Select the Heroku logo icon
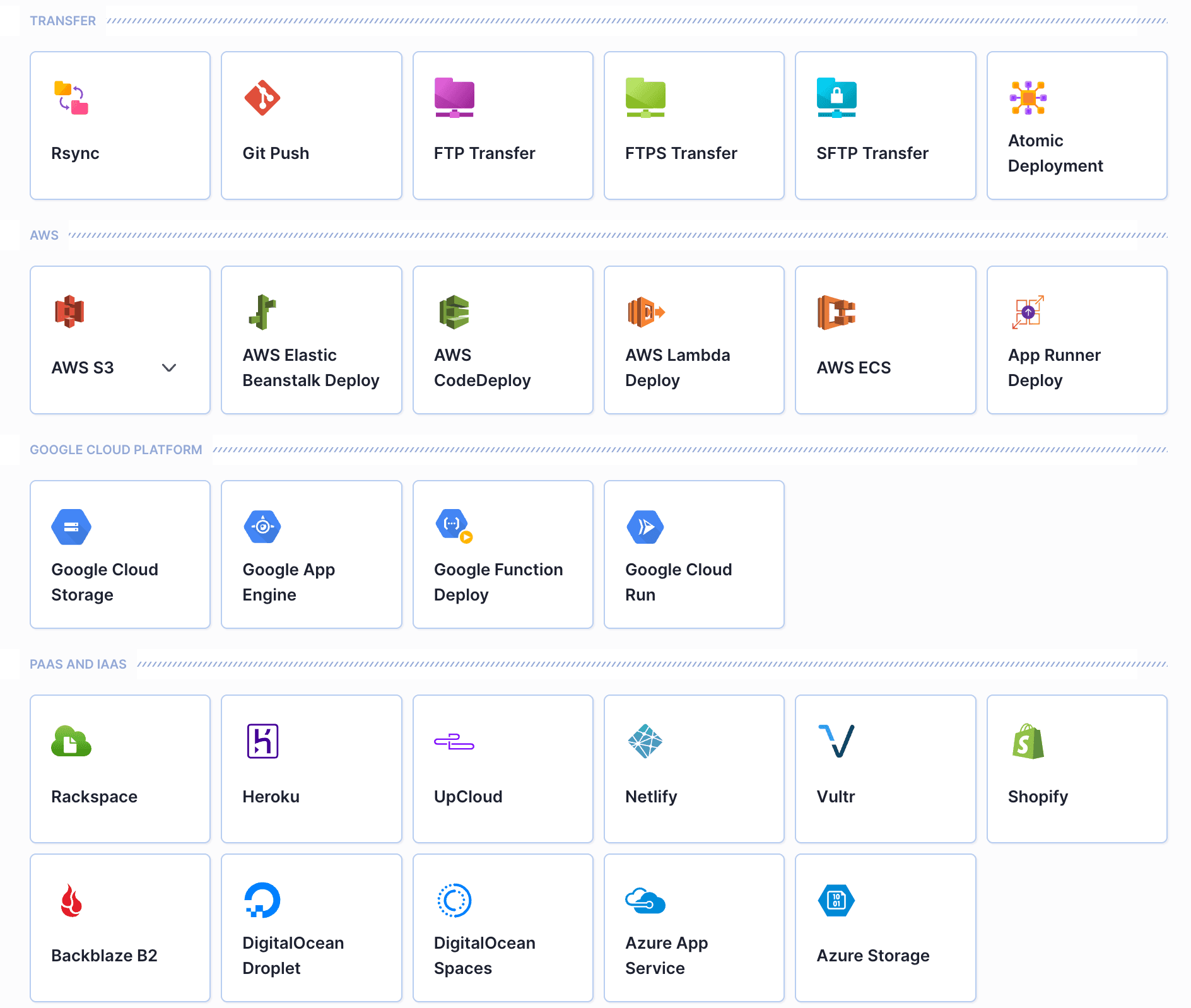This screenshot has height=1008, width=1191. point(262,741)
